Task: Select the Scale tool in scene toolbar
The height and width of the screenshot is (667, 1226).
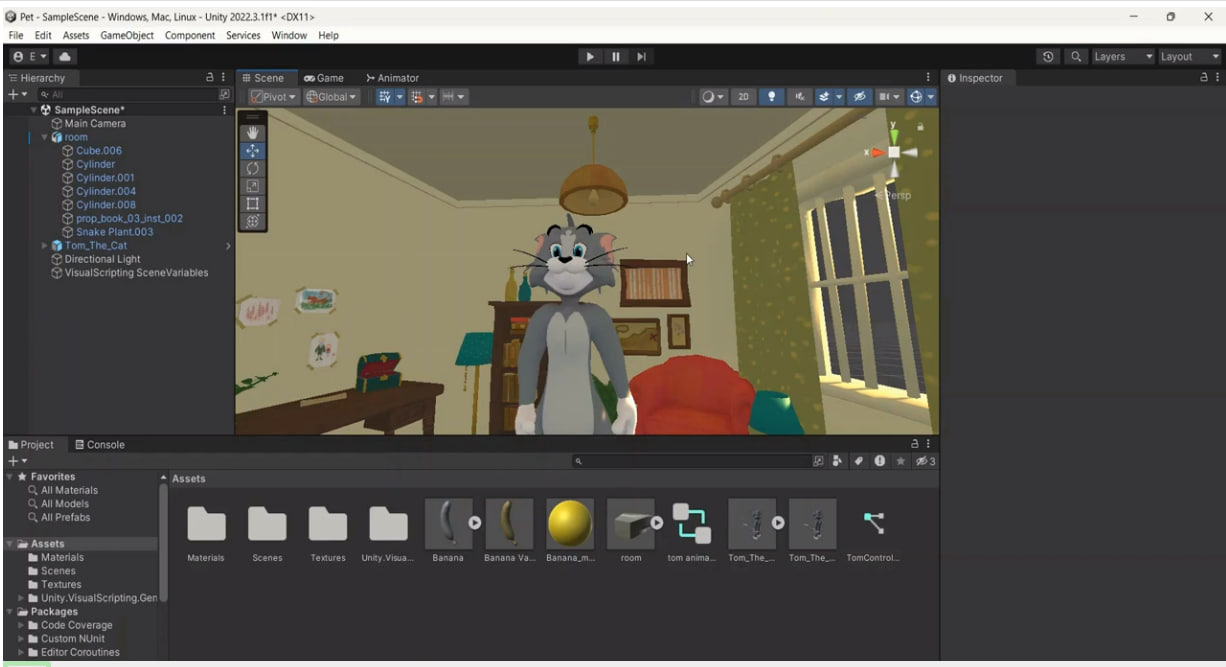Action: coord(252,186)
